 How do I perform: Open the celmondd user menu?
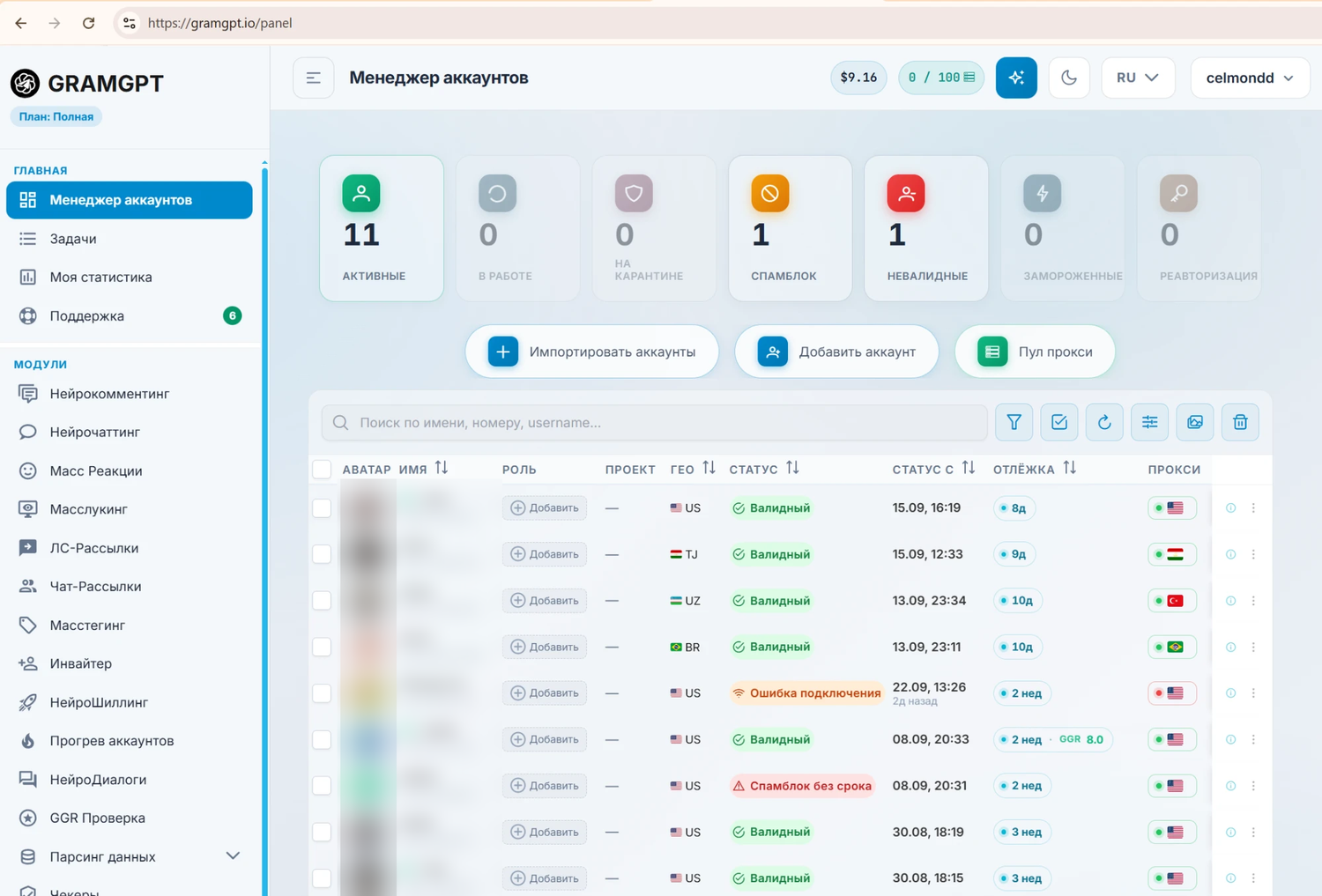1250,78
